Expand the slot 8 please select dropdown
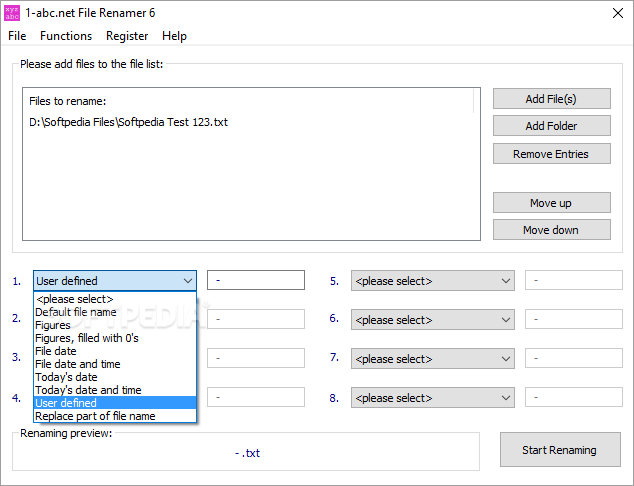Viewport: 634px width, 486px height. coord(433,398)
